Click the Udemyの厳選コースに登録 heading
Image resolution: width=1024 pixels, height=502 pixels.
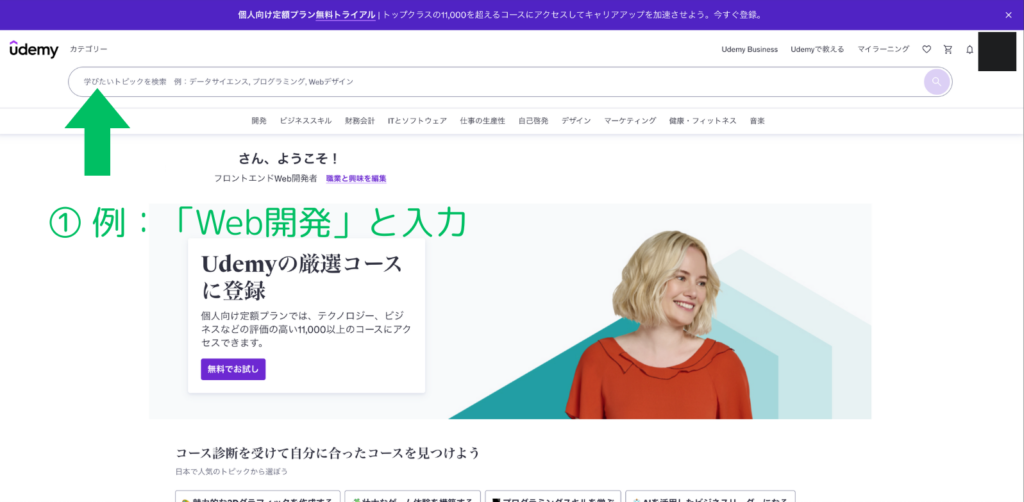click(x=302, y=276)
